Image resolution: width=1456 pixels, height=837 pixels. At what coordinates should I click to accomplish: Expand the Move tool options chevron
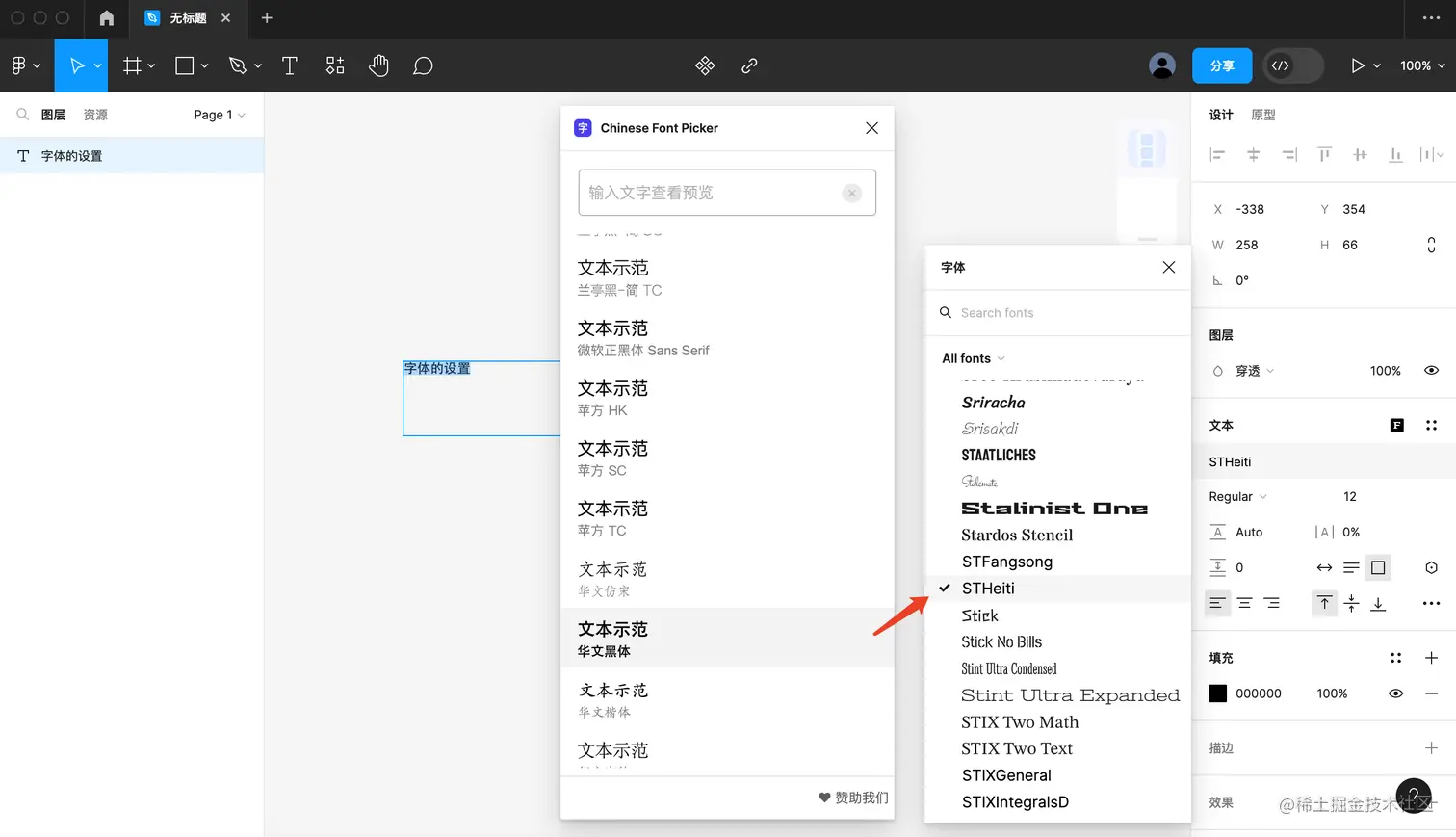(97, 65)
